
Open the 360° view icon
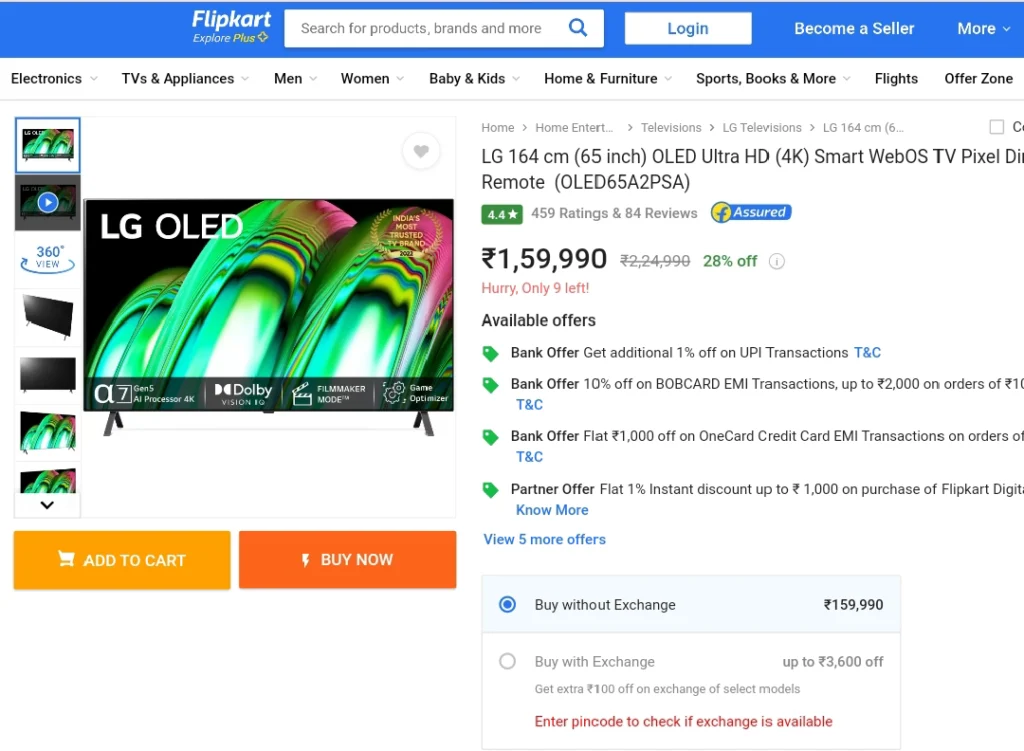click(48, 258)
